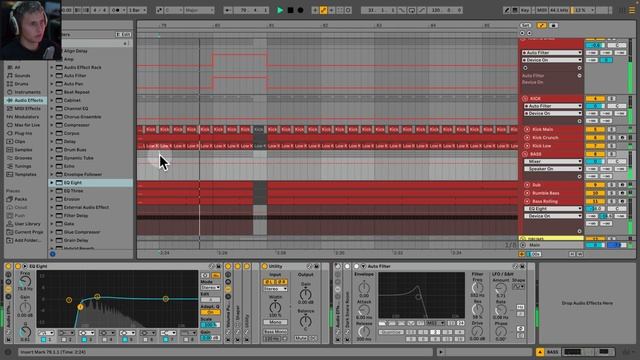
Task: Expand the Compressor folder in the browser
Action: coord(52,125)
